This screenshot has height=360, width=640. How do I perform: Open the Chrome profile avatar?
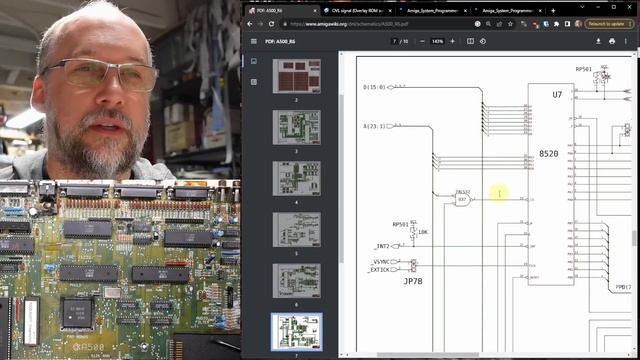pyautogui.click(x=578, y=24)
